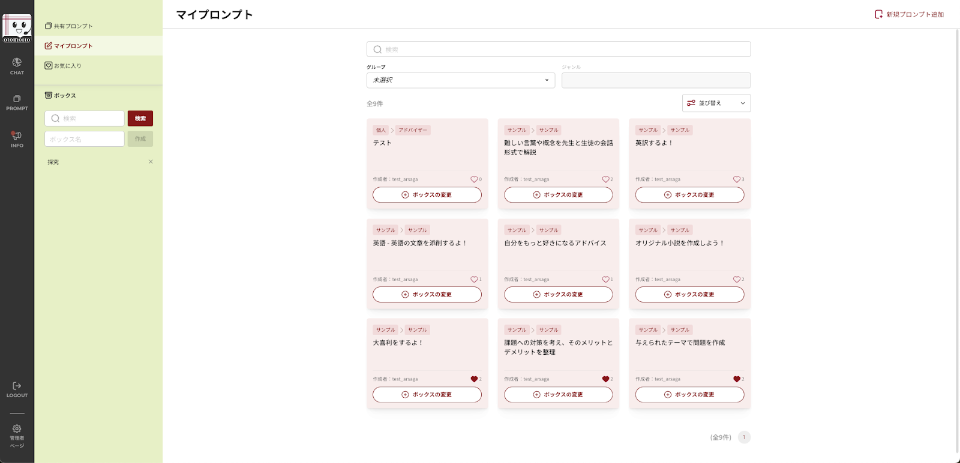The height and width of the screenshot is (463, 960).
Task: Click ボックスの変更 on the テスト card
Action: coord(427,195)
